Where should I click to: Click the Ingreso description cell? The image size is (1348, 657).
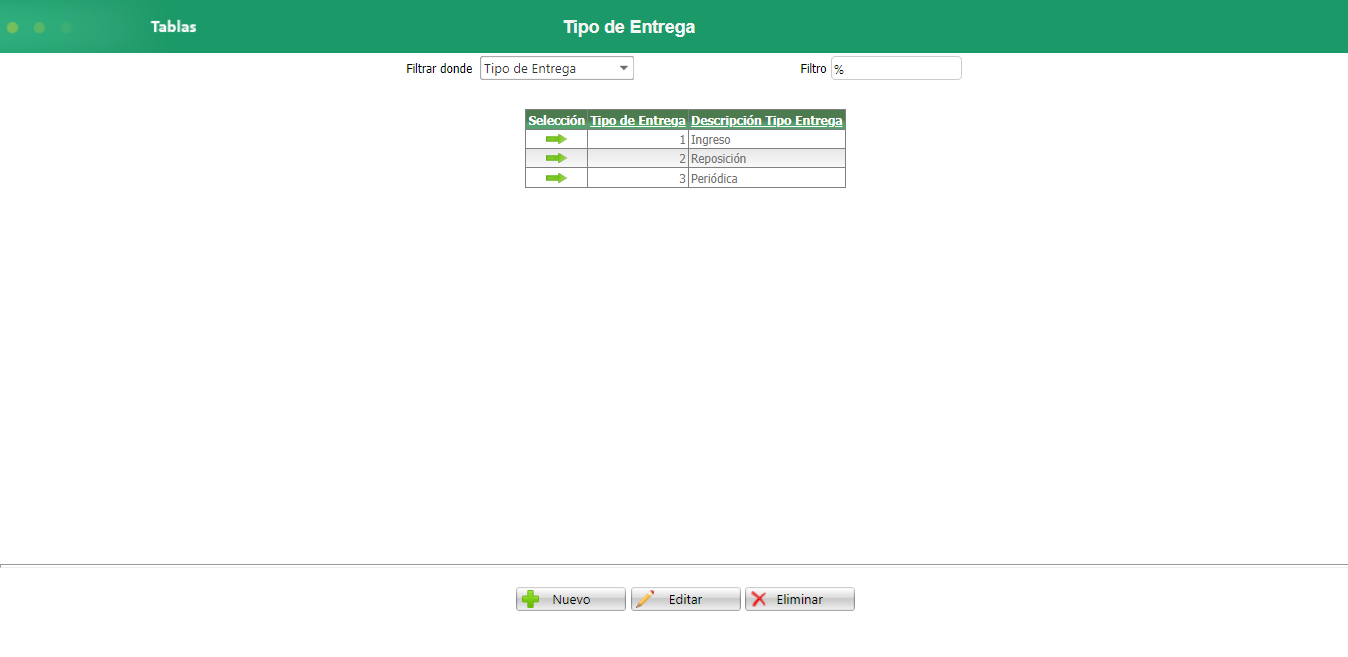[767, 139]
